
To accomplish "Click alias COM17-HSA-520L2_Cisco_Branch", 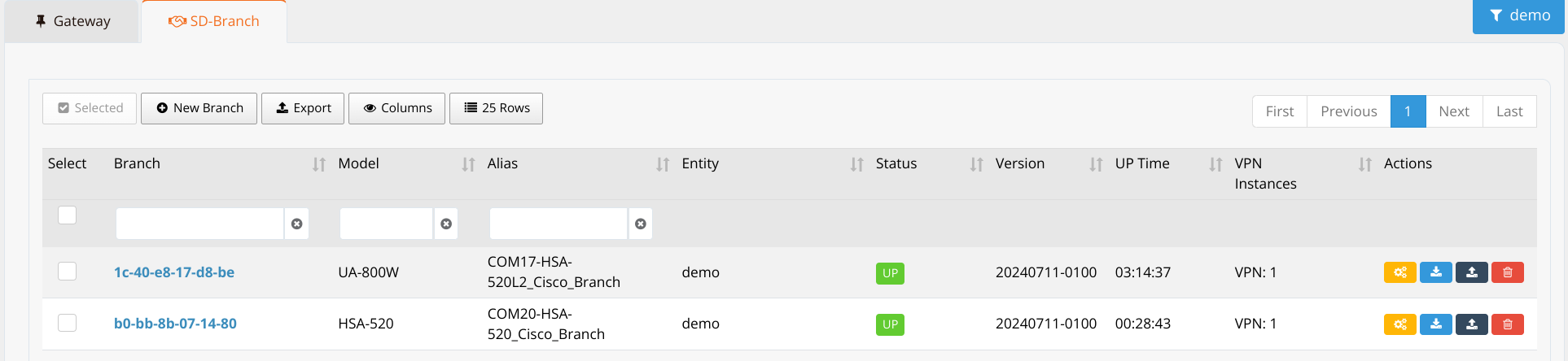I will (x=554, y=272).
